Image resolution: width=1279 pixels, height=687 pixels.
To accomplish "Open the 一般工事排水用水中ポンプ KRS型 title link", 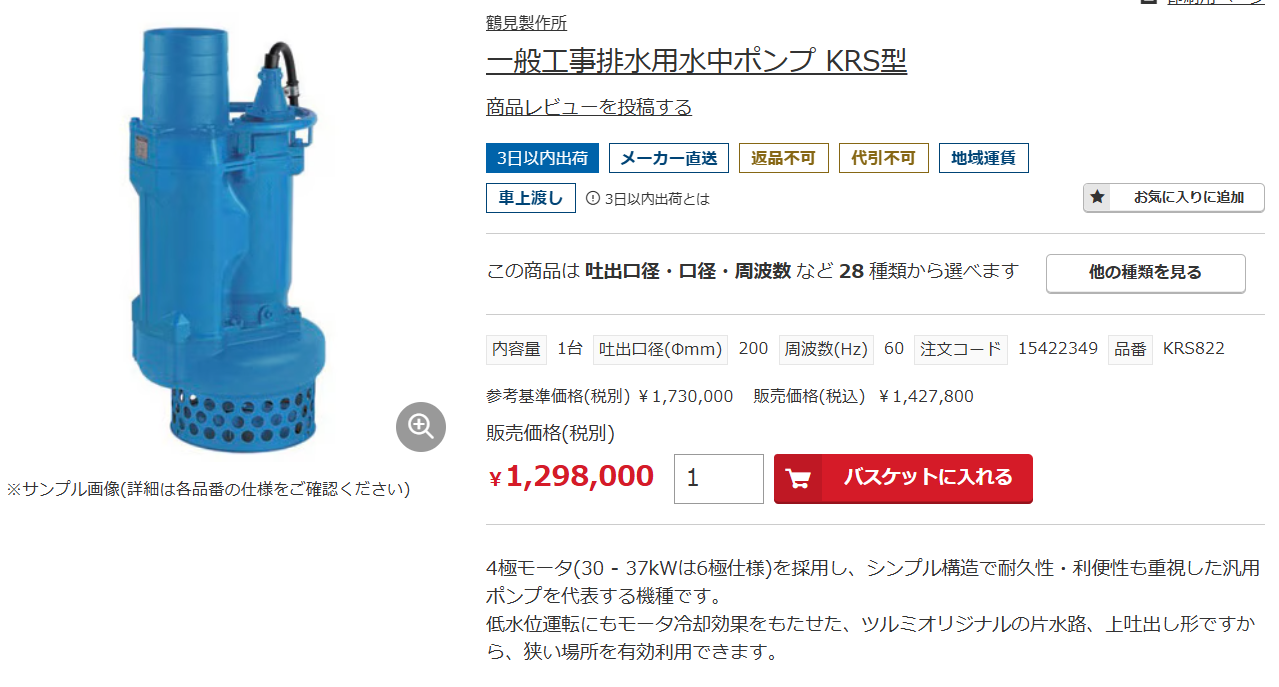I will click(x=696, y=61).
